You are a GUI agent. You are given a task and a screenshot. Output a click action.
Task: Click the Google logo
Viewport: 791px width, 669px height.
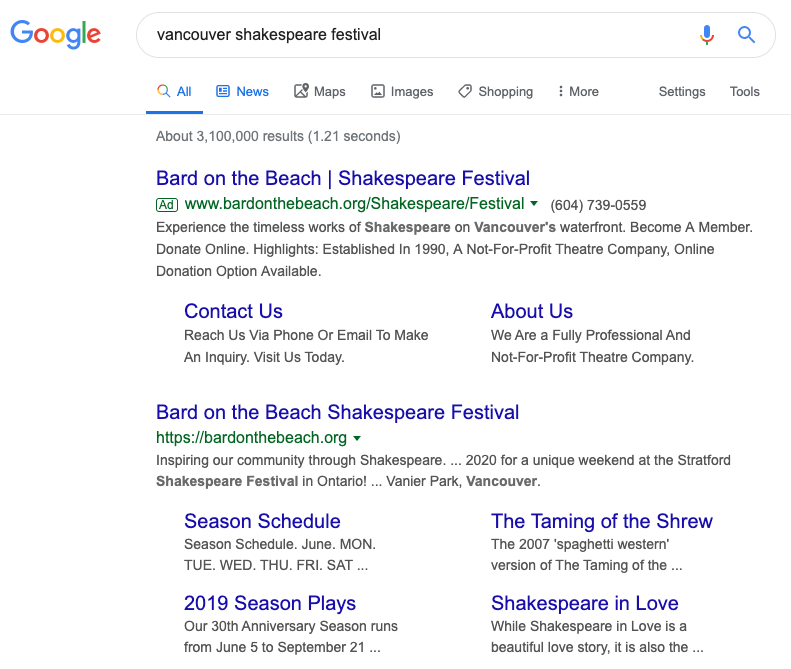pyautogui.click(x=55, y=34)
